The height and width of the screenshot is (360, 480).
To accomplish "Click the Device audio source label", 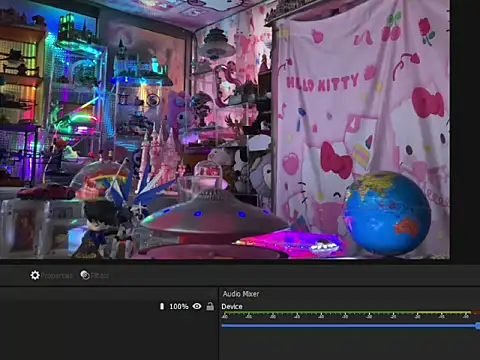I will (x=232, y=306).
